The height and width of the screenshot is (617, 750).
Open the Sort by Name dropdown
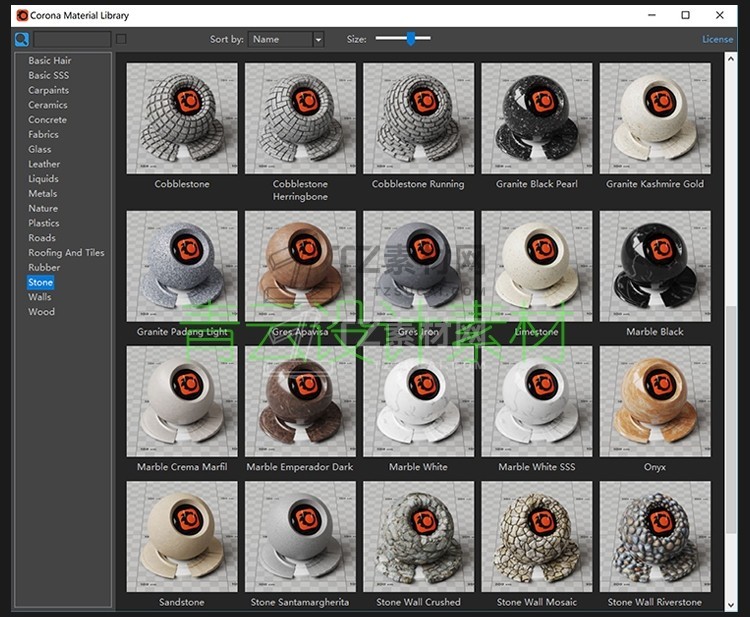pyautogui.click(x=286, y=39)
